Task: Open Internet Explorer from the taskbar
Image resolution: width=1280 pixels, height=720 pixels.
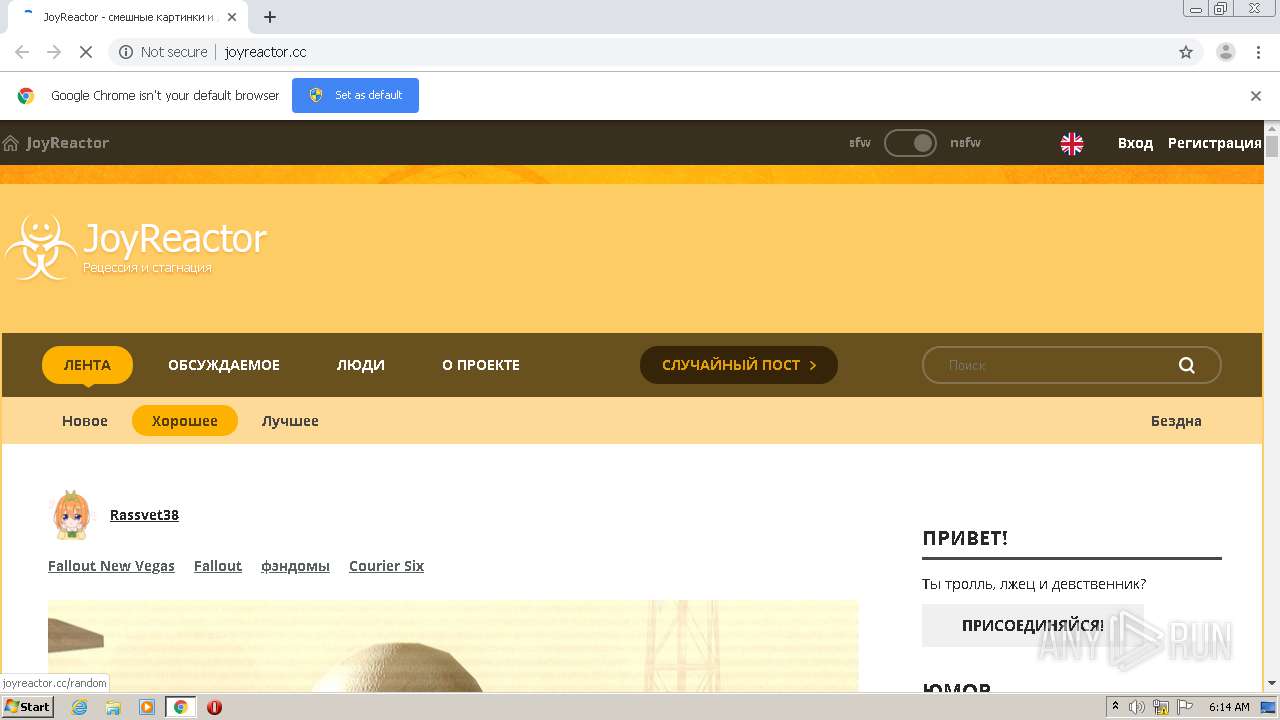Action: coord(79,707)
